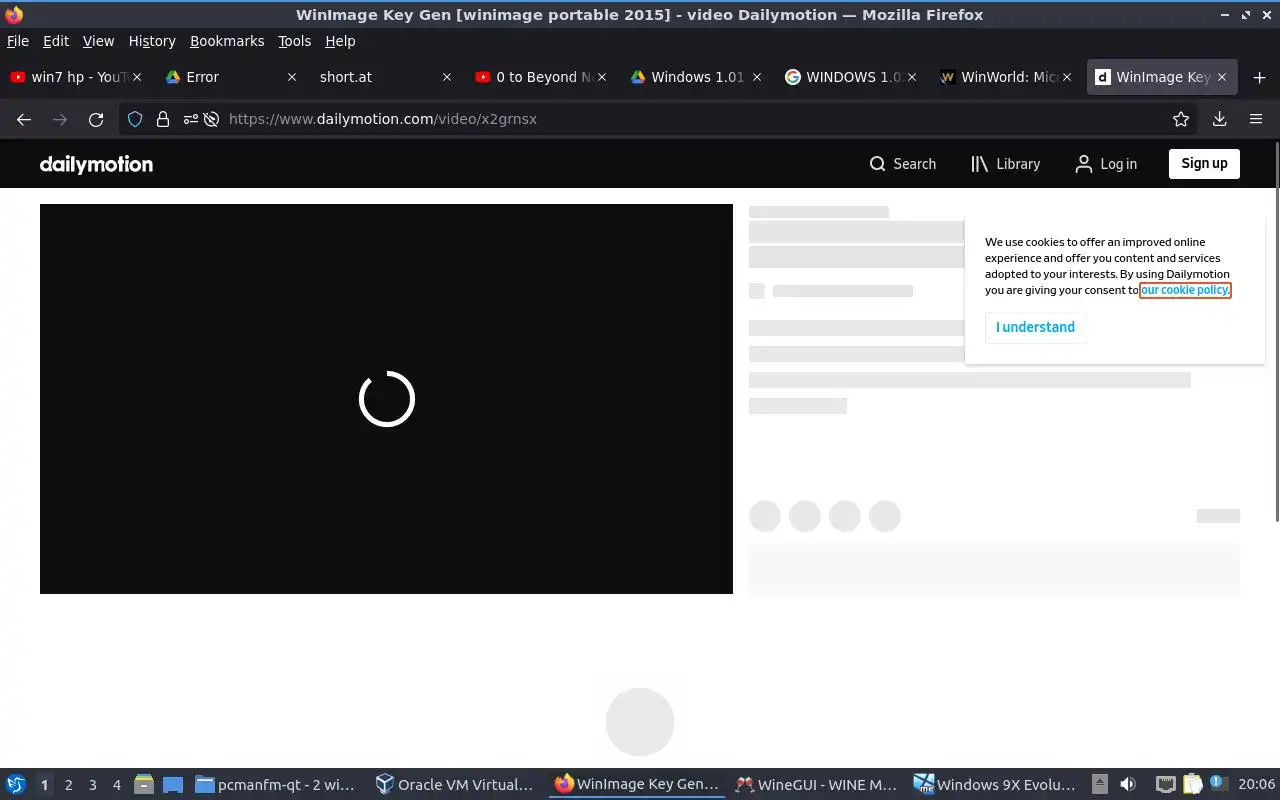
Task: Open the update notifier tray icon
Action: pyautogui.click(x=1218, y=785)
